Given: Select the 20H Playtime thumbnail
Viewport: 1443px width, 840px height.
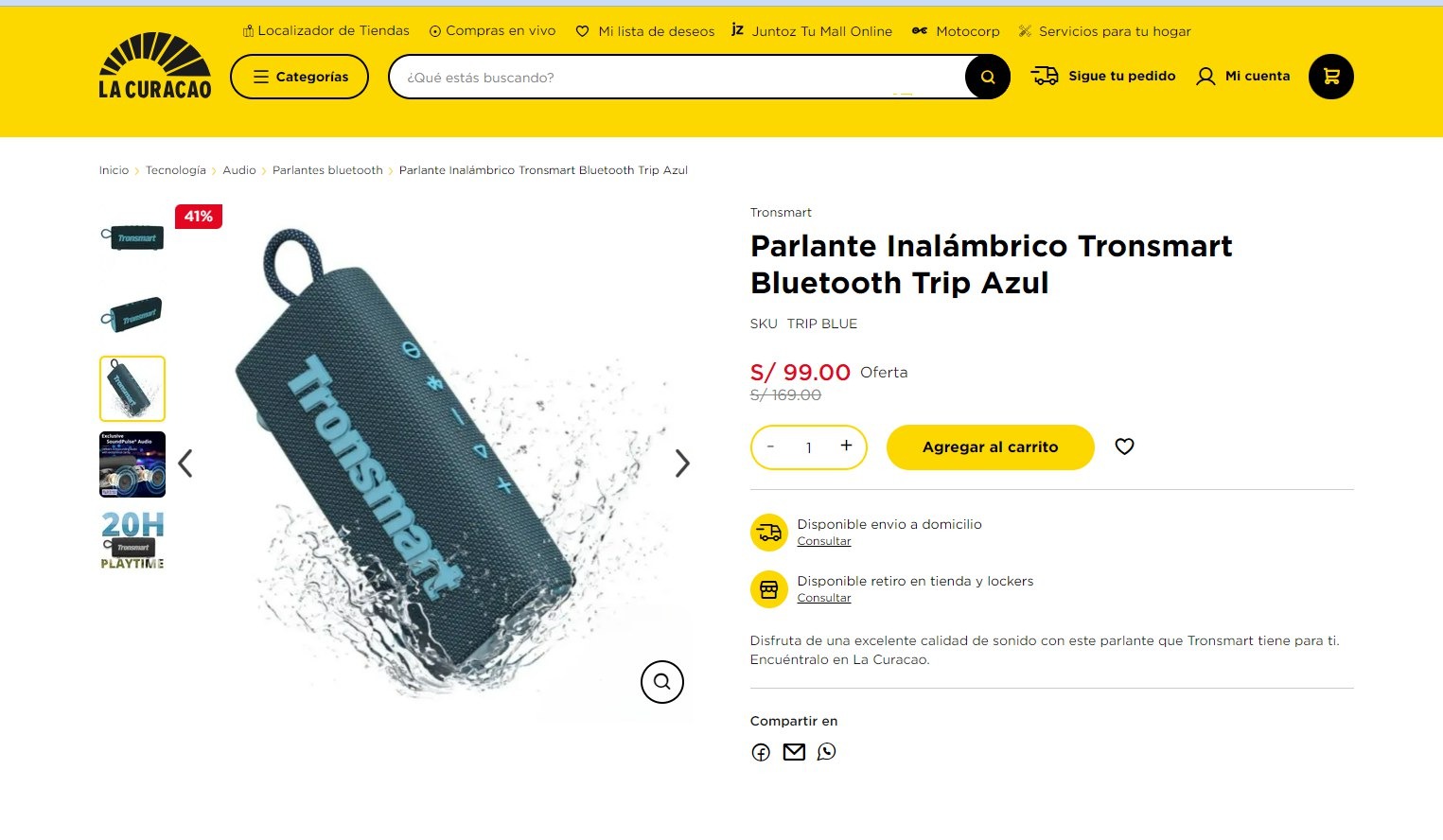Looking at the screenshot, I should tap(132, 540).
